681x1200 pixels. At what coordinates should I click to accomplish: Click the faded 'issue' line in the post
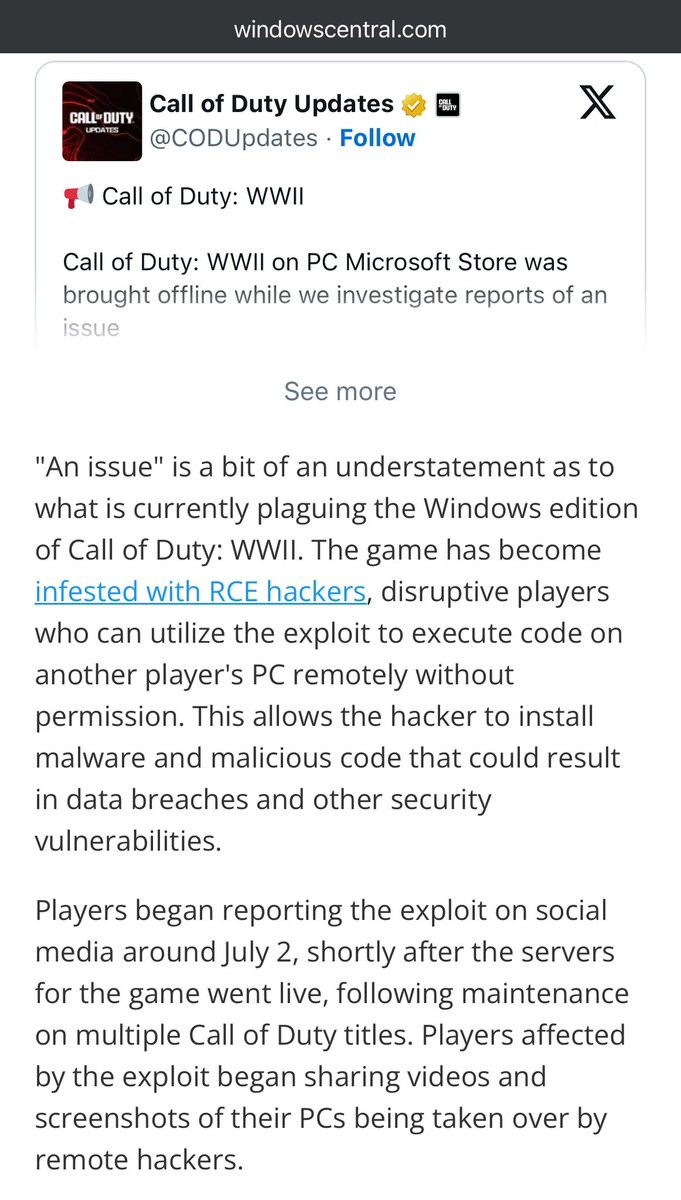coord(91,329)
